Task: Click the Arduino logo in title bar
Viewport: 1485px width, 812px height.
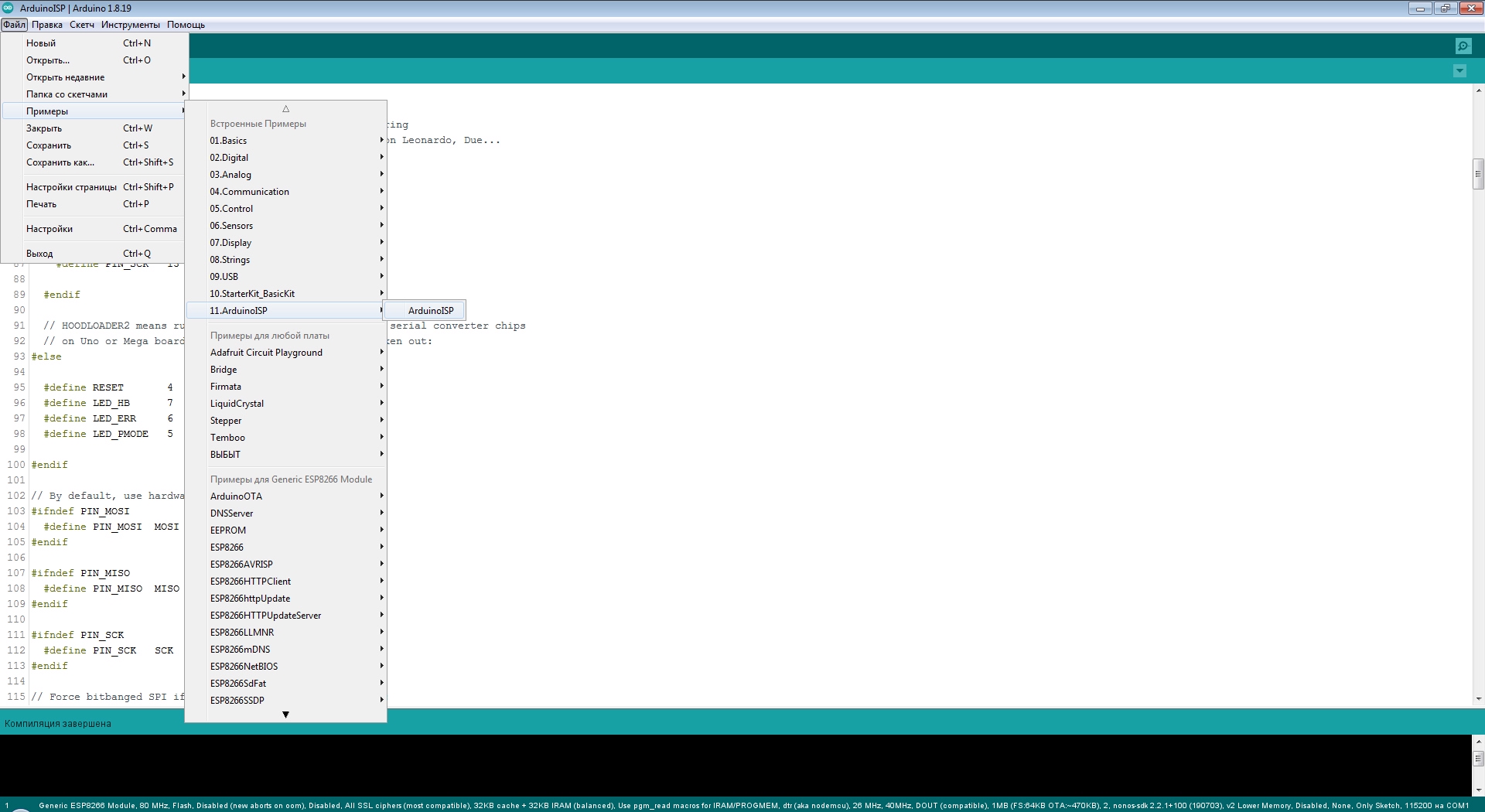Action: (9, 8)
